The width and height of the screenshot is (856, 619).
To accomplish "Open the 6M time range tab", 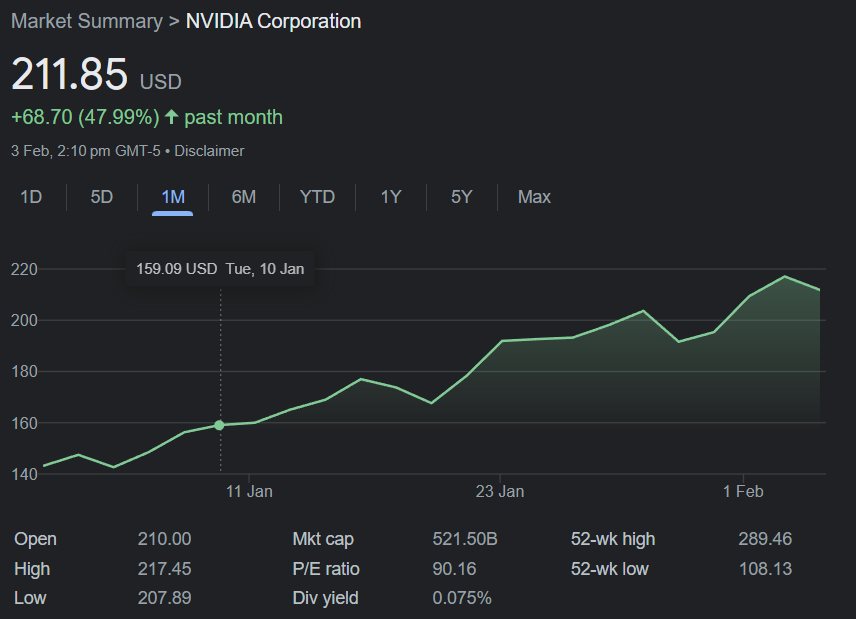I will [x=244, y=197].
